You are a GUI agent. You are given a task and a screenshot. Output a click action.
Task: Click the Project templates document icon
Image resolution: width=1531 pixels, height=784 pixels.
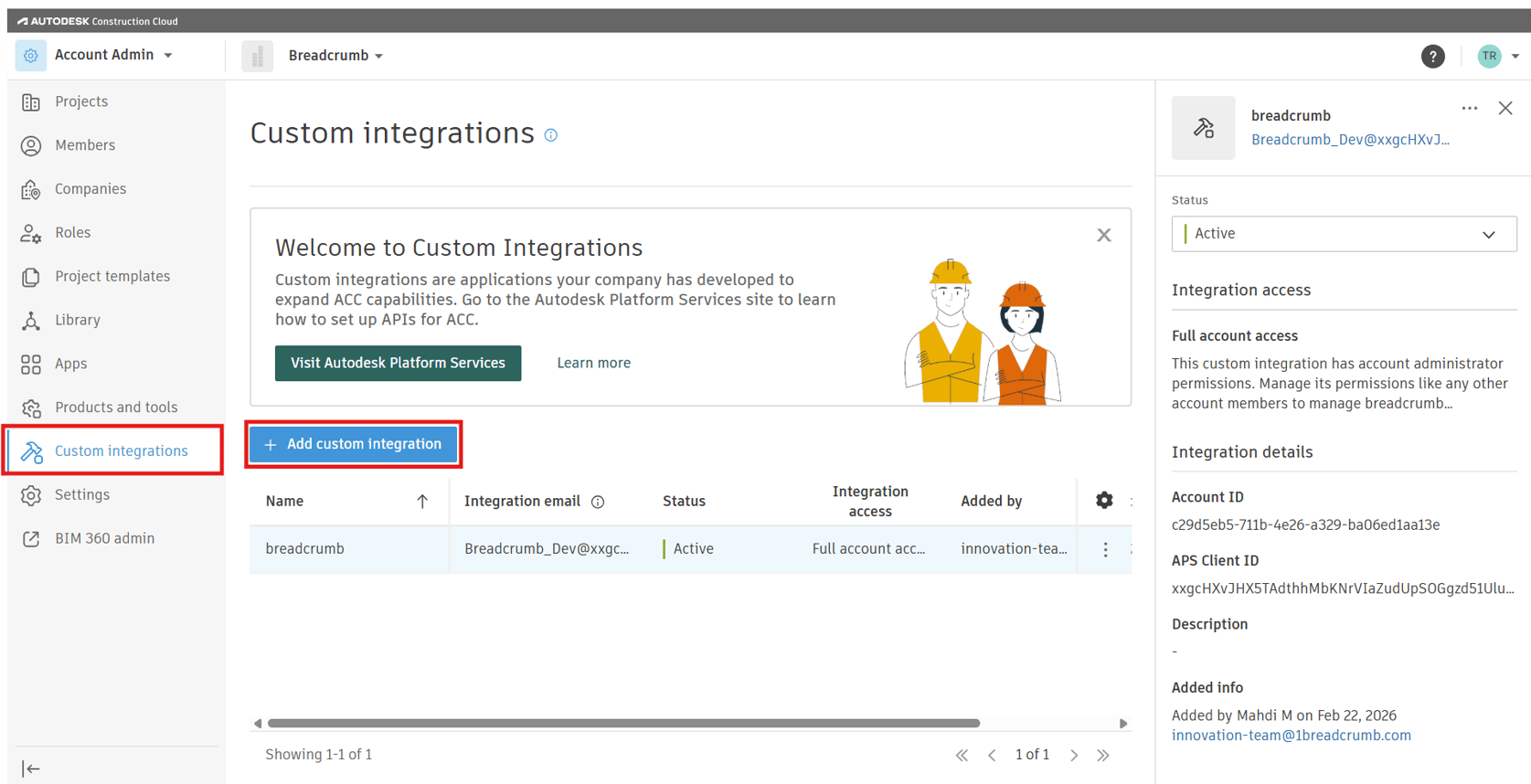click(31, 276)
